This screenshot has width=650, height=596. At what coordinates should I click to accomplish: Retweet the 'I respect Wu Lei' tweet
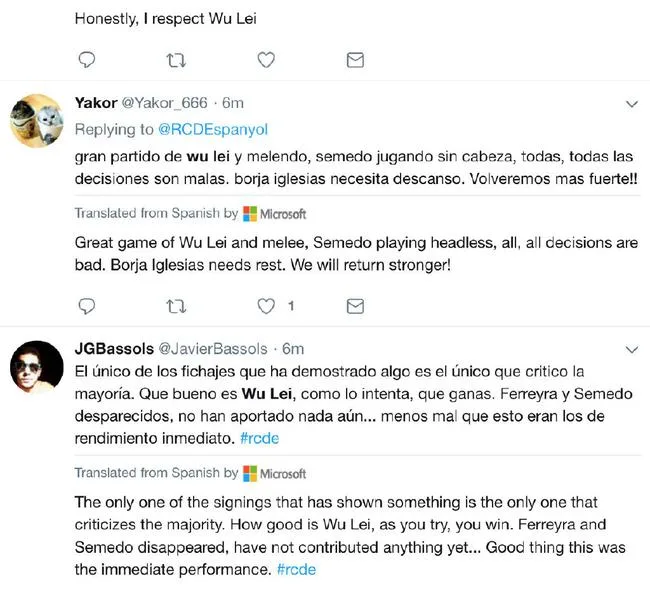click(x=176, y=60)
